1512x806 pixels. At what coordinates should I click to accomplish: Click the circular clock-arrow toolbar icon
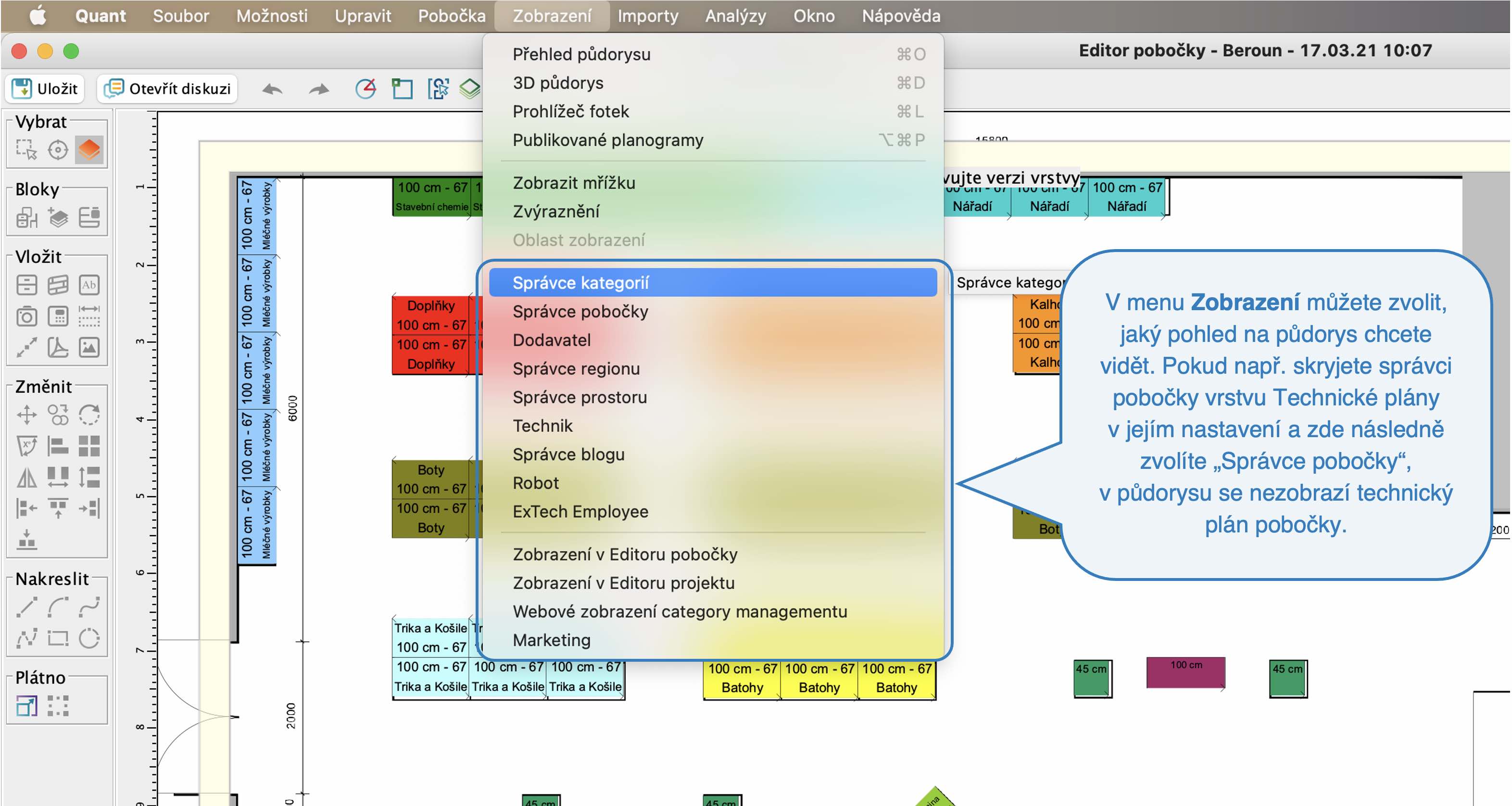(365, 88)
